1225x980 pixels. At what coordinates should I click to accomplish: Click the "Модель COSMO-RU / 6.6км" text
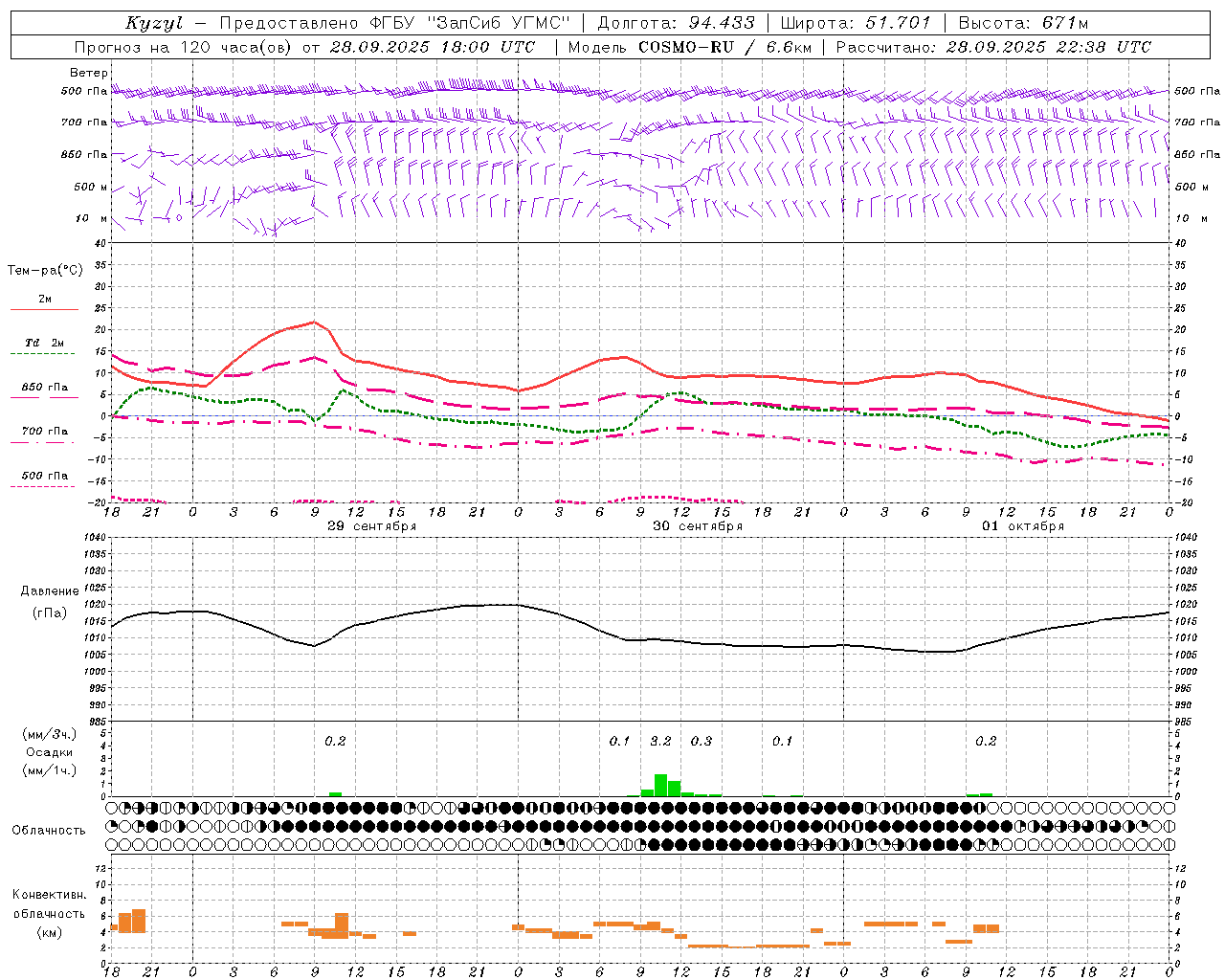pyautogui.click(x=689, y=47)
